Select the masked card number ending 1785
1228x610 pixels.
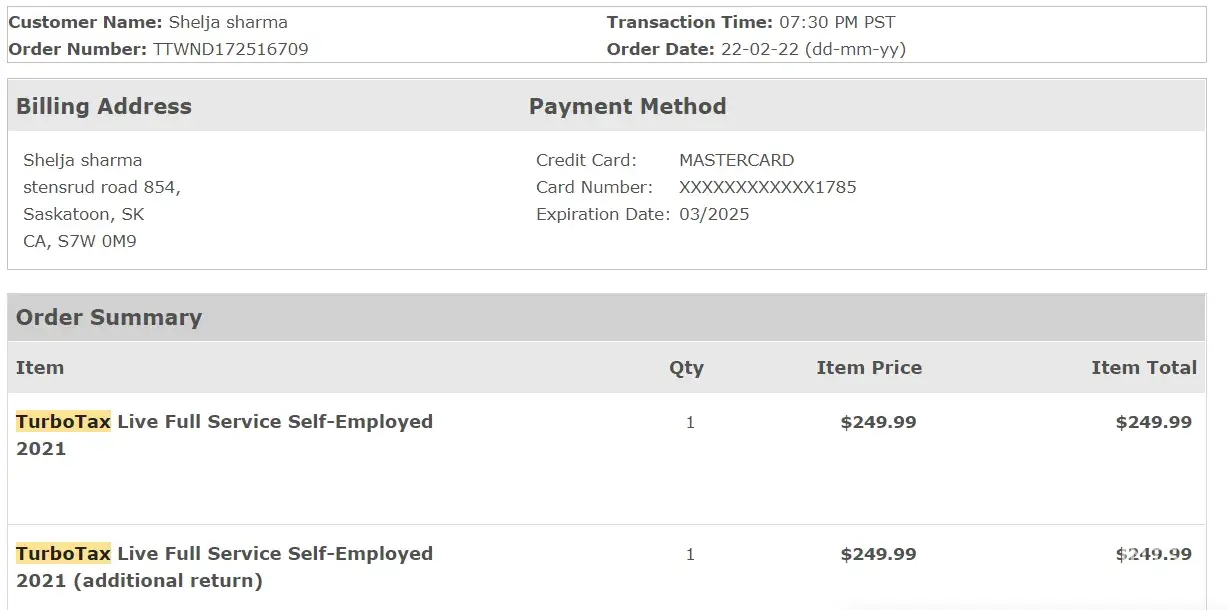tap(767, 187)
